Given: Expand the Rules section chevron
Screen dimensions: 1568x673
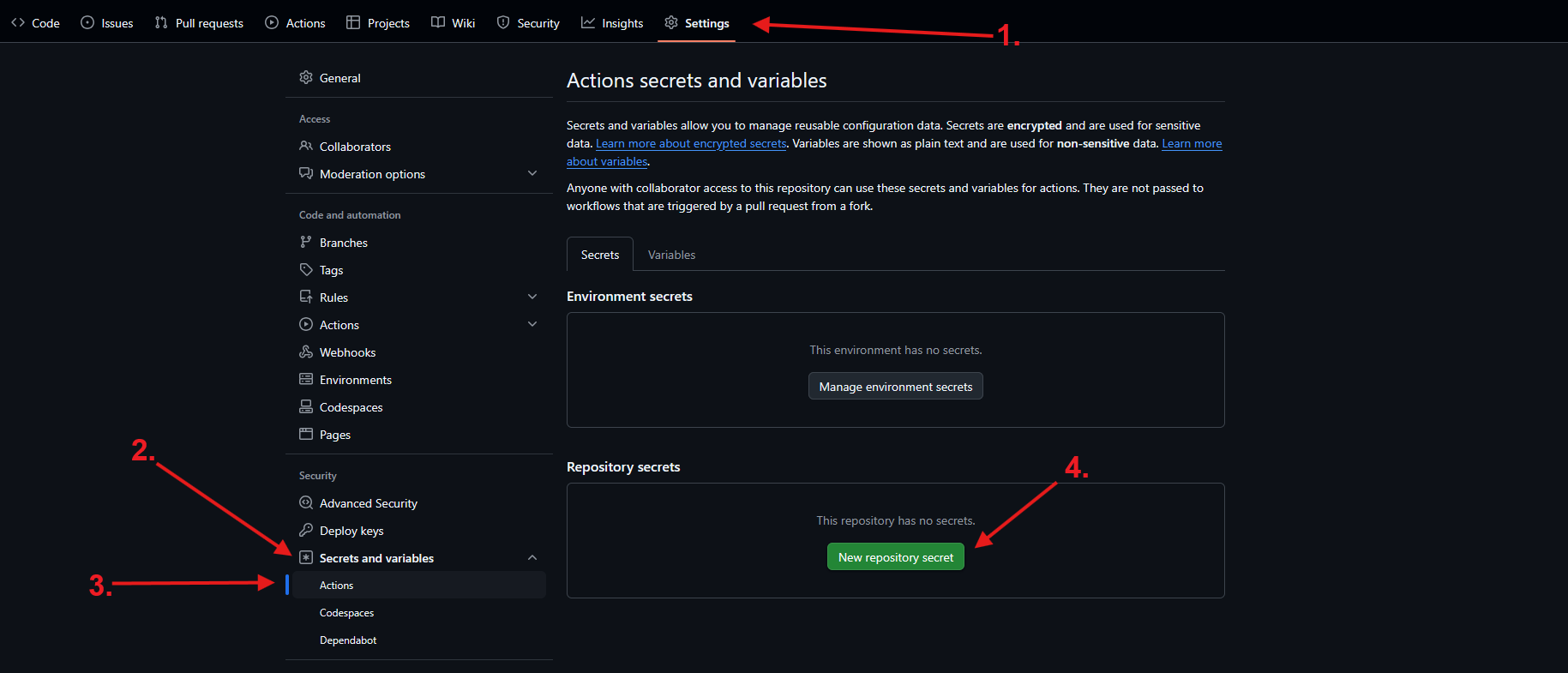Looking at the screenshot, I should pyautogui.click(x=532, y=297).
